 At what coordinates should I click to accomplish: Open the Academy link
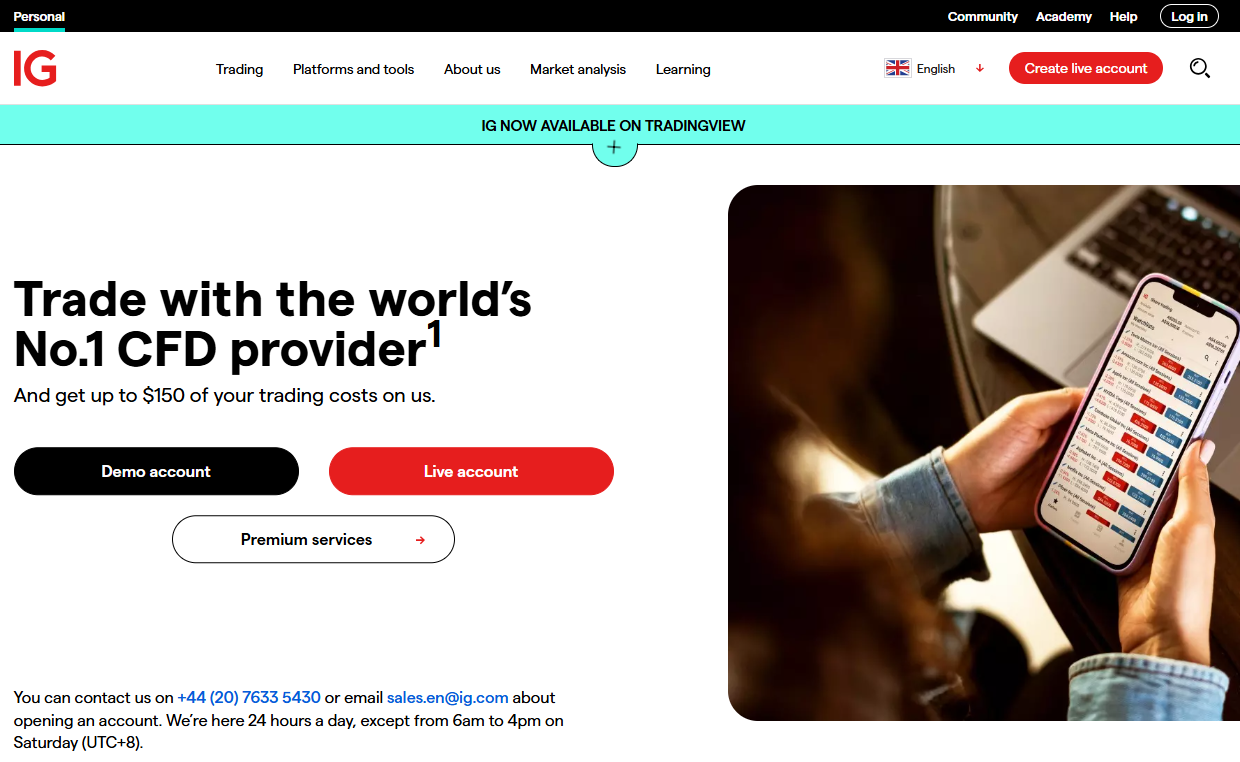click(x=1063, y=16)
